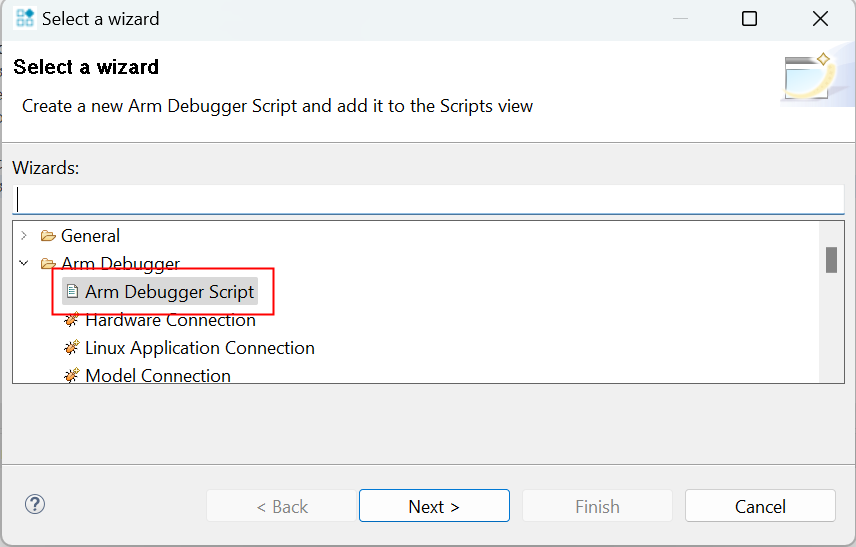Click the Model Connection wizard icon
Viewport: 856px width, 547px height.
pyautogui.click(x=72, y=376)
